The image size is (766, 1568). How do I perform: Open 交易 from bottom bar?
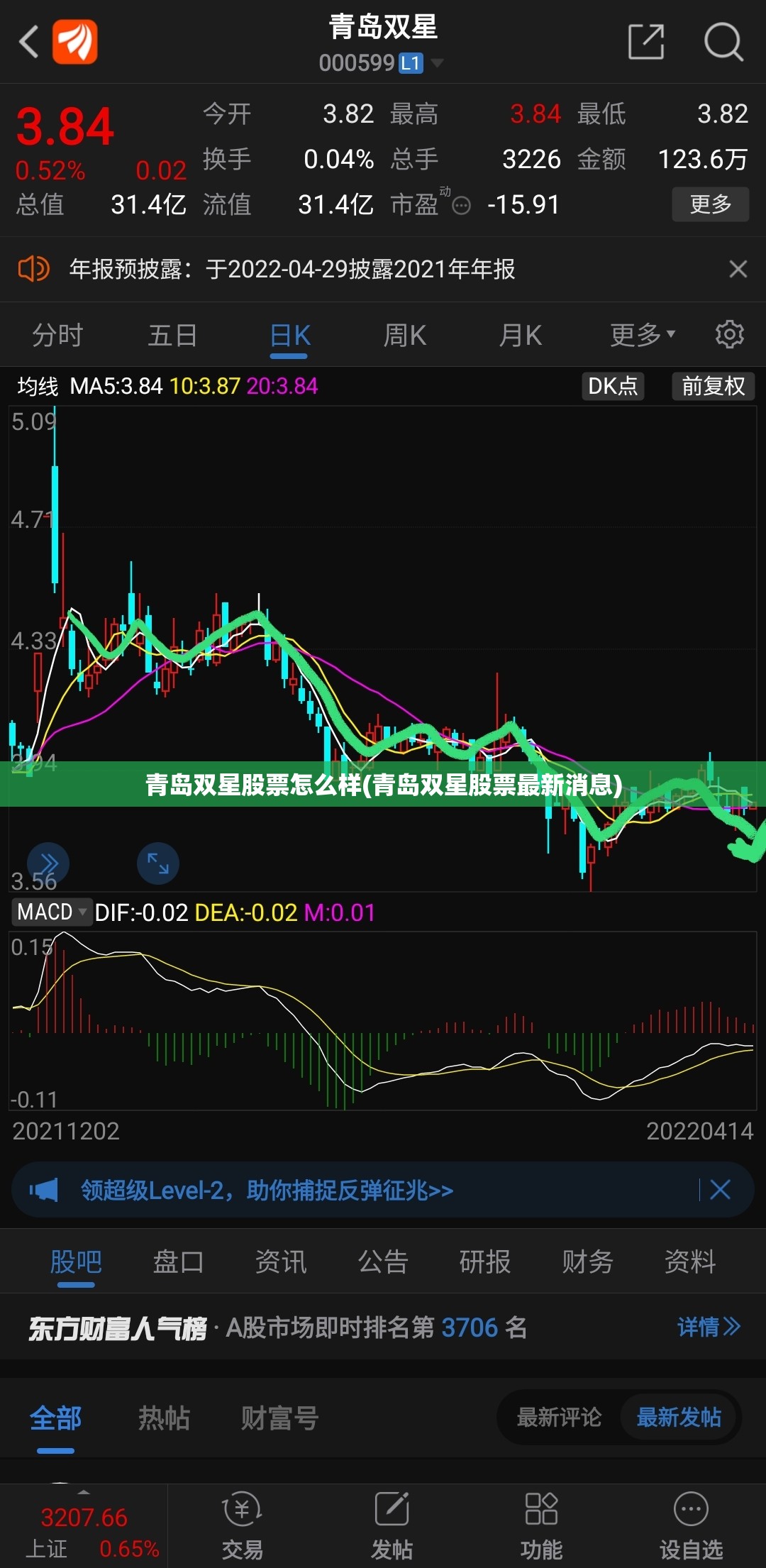[x=242, y=1525]
